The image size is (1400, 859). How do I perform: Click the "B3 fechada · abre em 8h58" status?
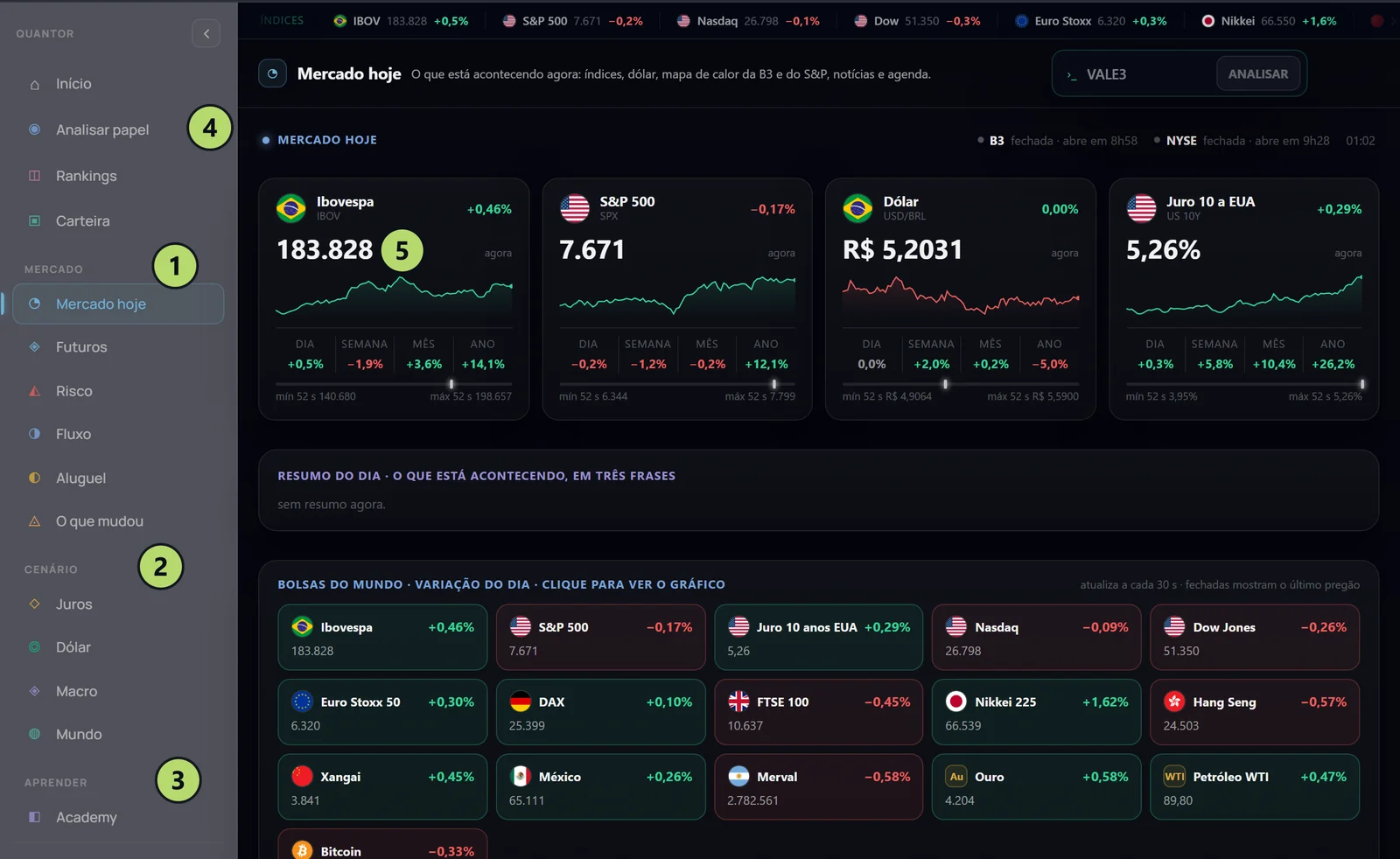tap(1058, 141)
